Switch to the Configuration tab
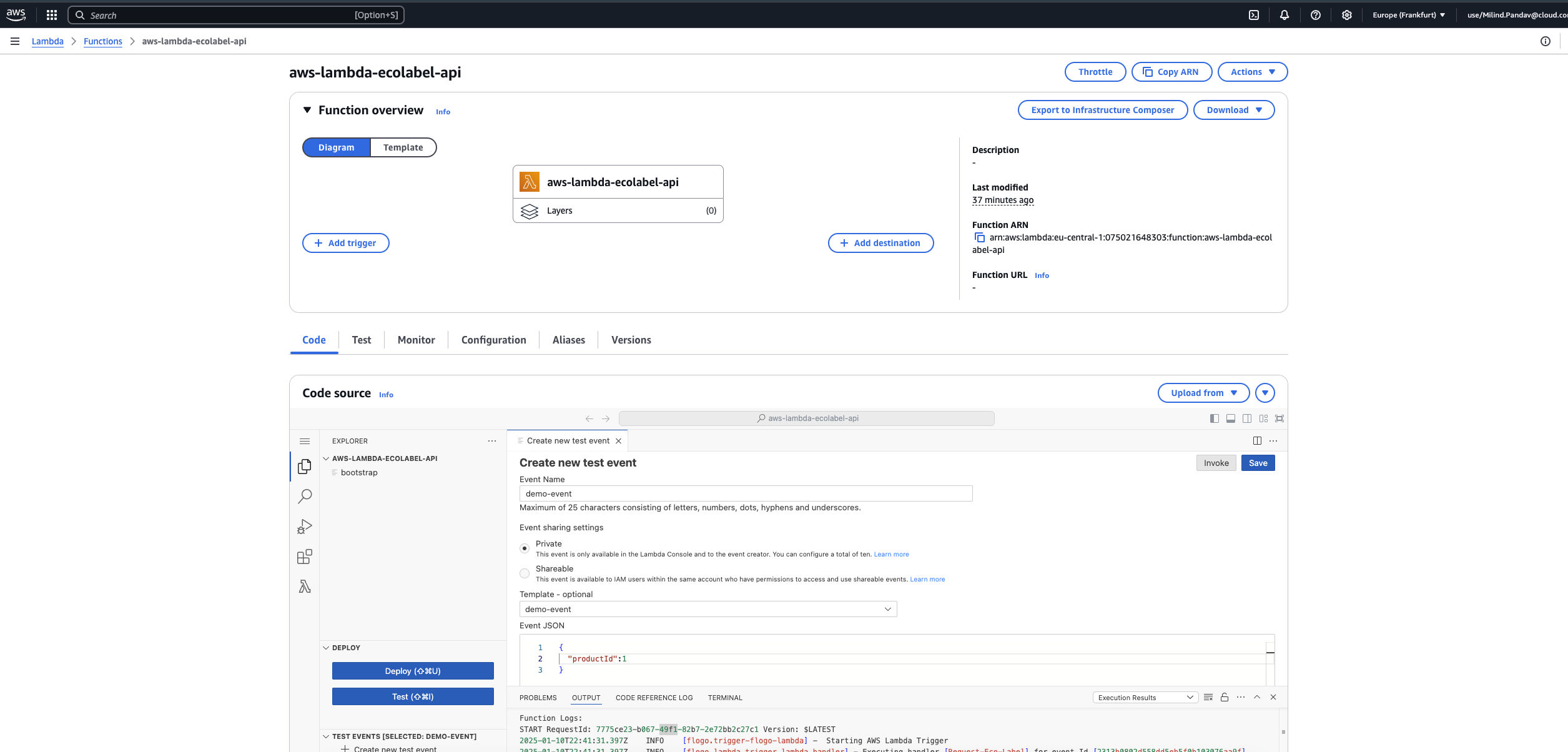The height and width of the screenshot is (752, 1568). click(494, 340)
